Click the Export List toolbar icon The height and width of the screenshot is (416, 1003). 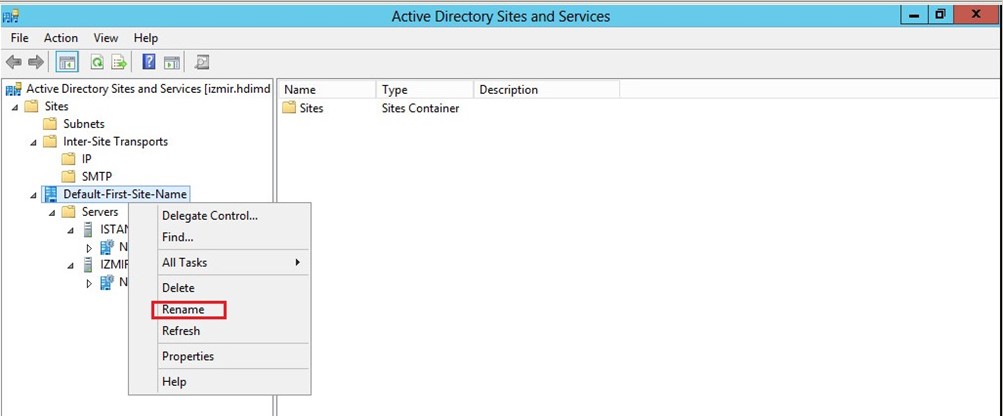[x=119, y=62]
